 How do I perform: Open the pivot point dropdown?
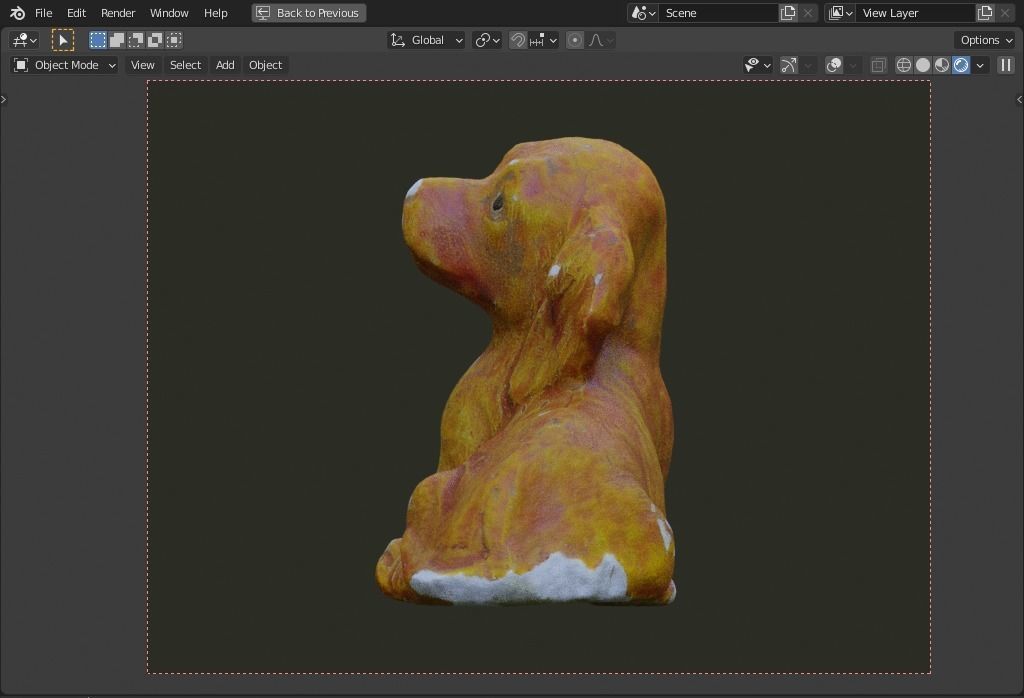pyautogui.click(x=487, y=40)
